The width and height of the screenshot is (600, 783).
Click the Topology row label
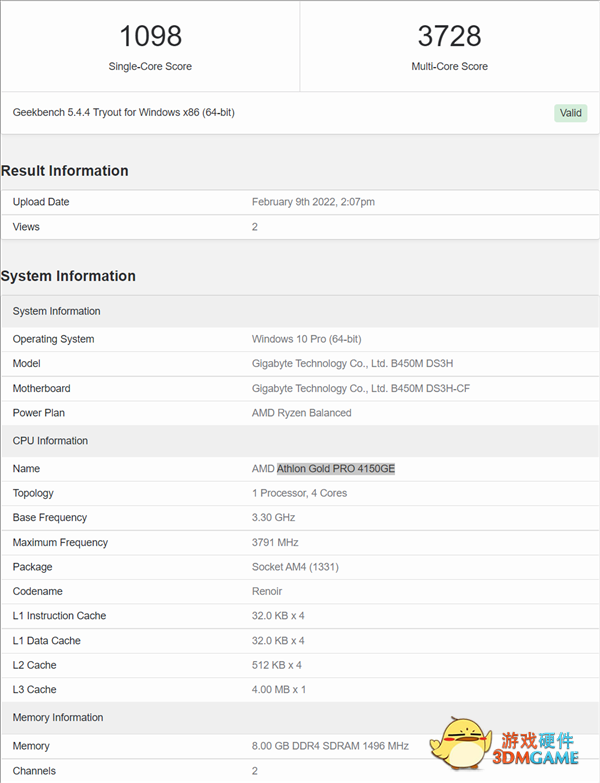33,493
